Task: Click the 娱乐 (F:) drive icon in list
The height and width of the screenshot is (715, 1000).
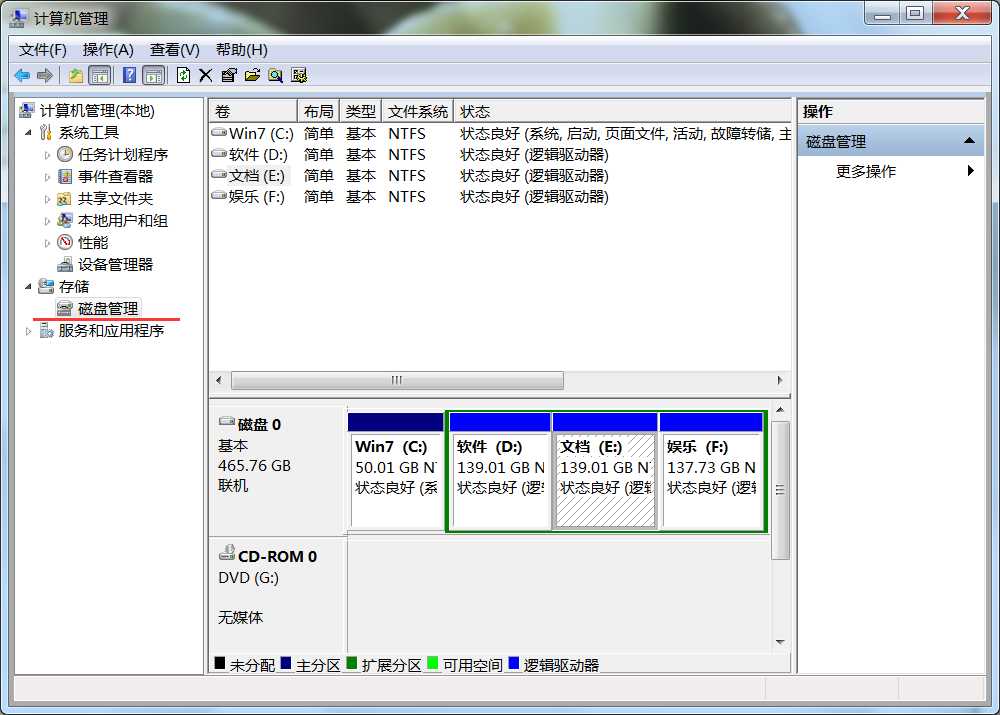Action: (x=219, y=196)
